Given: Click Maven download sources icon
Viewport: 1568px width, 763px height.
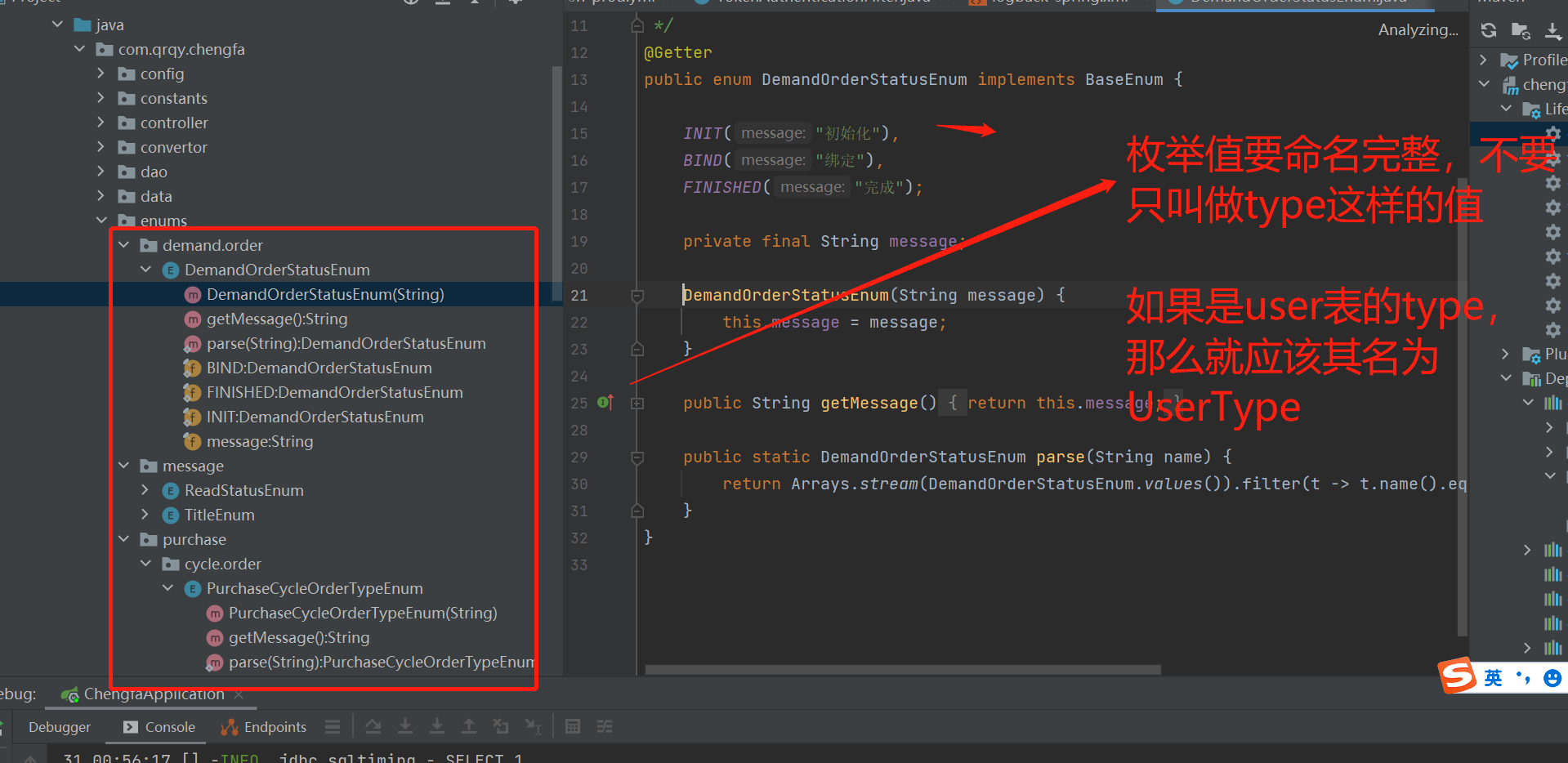Looking at the screenshot, I should coord(1552,31).
